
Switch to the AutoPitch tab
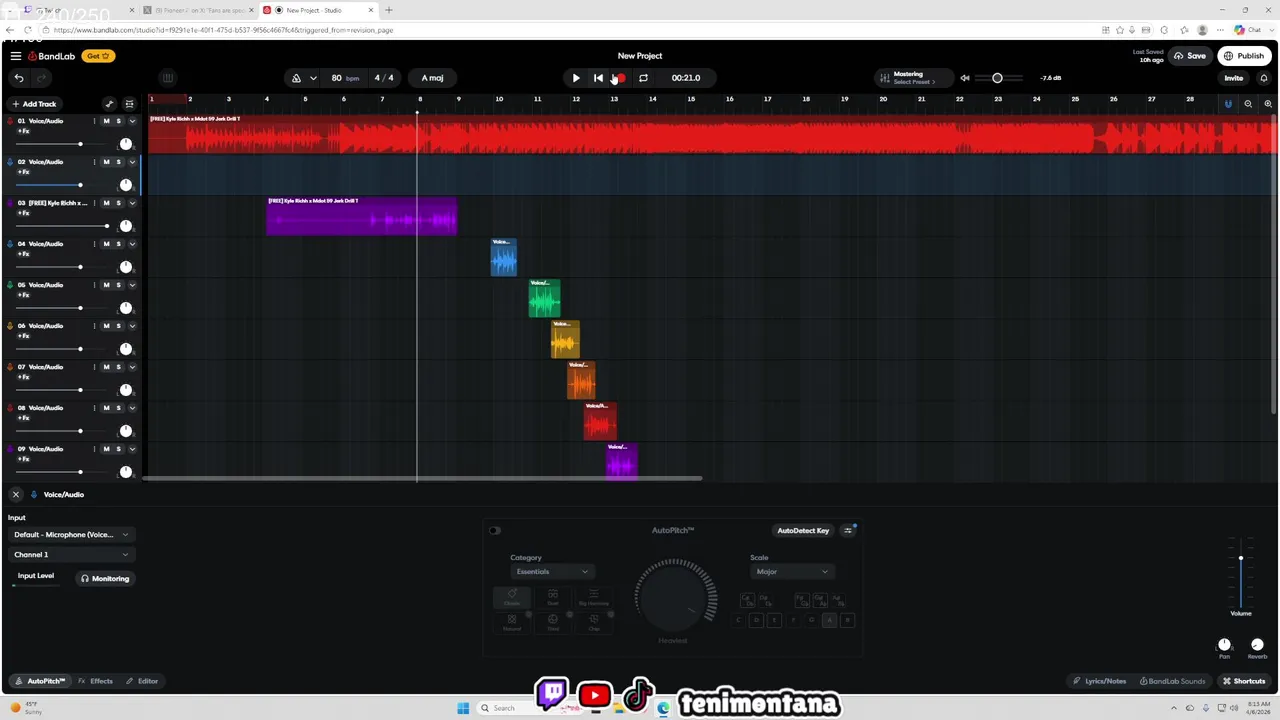click(x=39, y=681)
